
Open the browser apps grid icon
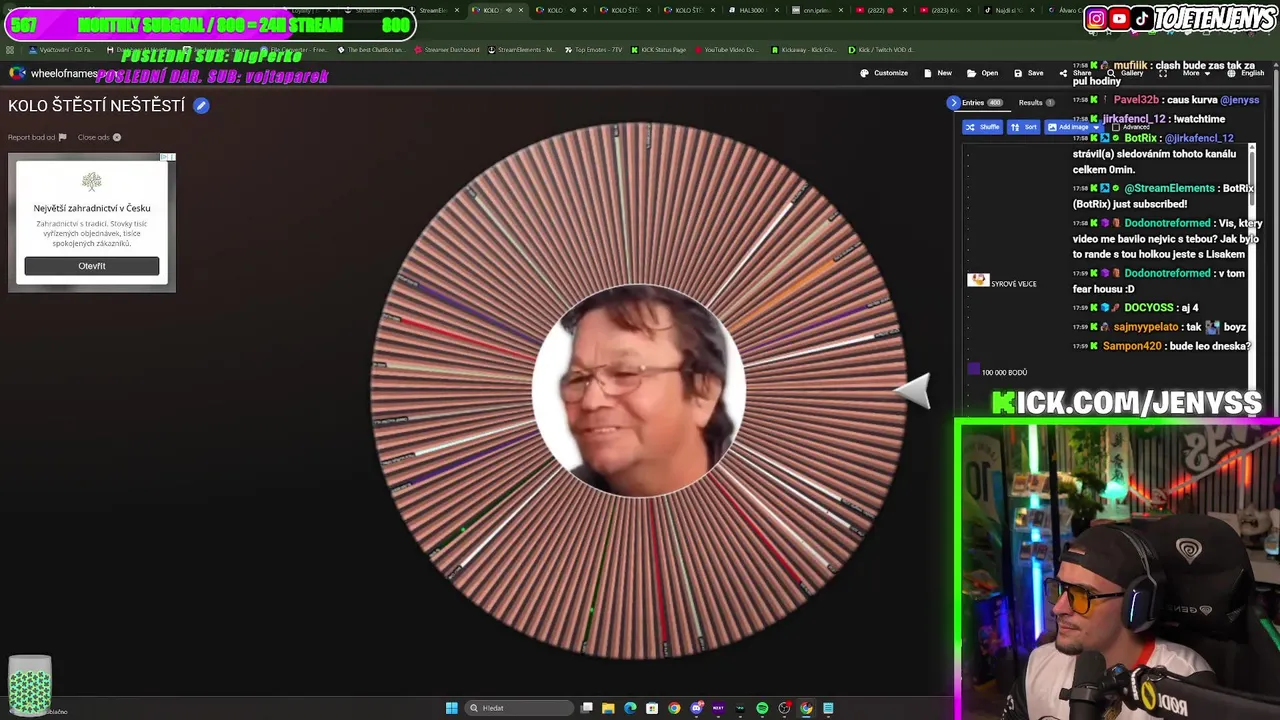point(10,49)
